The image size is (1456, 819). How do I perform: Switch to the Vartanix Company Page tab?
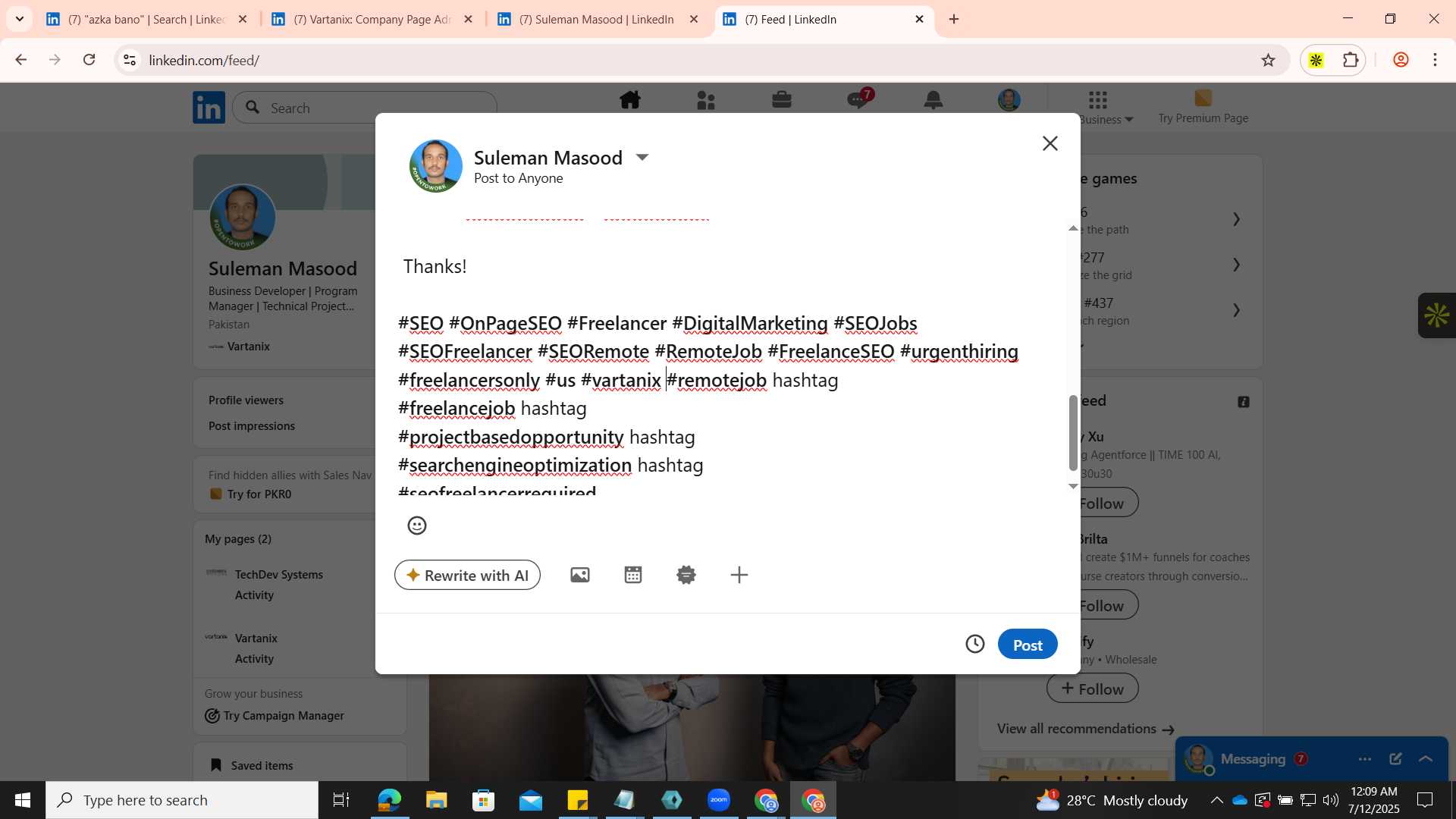(x=373, y=19)
